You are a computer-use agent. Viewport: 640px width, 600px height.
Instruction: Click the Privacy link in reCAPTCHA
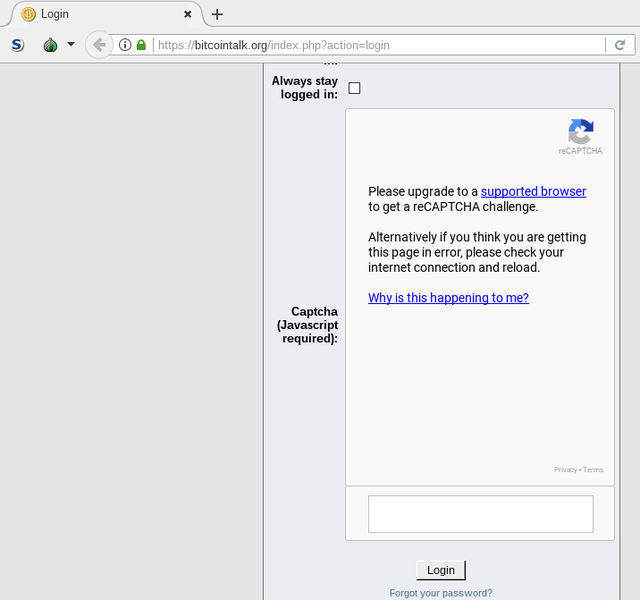(565, 470)
